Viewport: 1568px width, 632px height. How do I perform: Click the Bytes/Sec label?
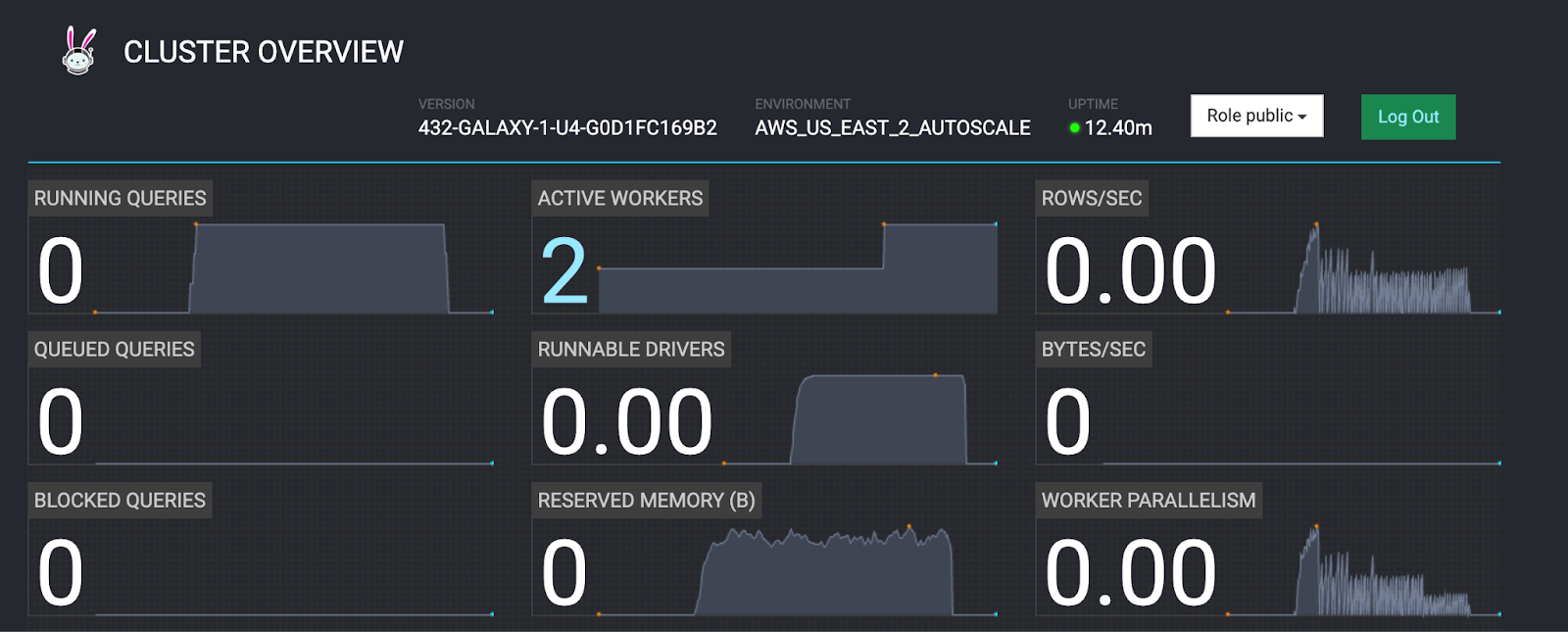point(1093,349)
